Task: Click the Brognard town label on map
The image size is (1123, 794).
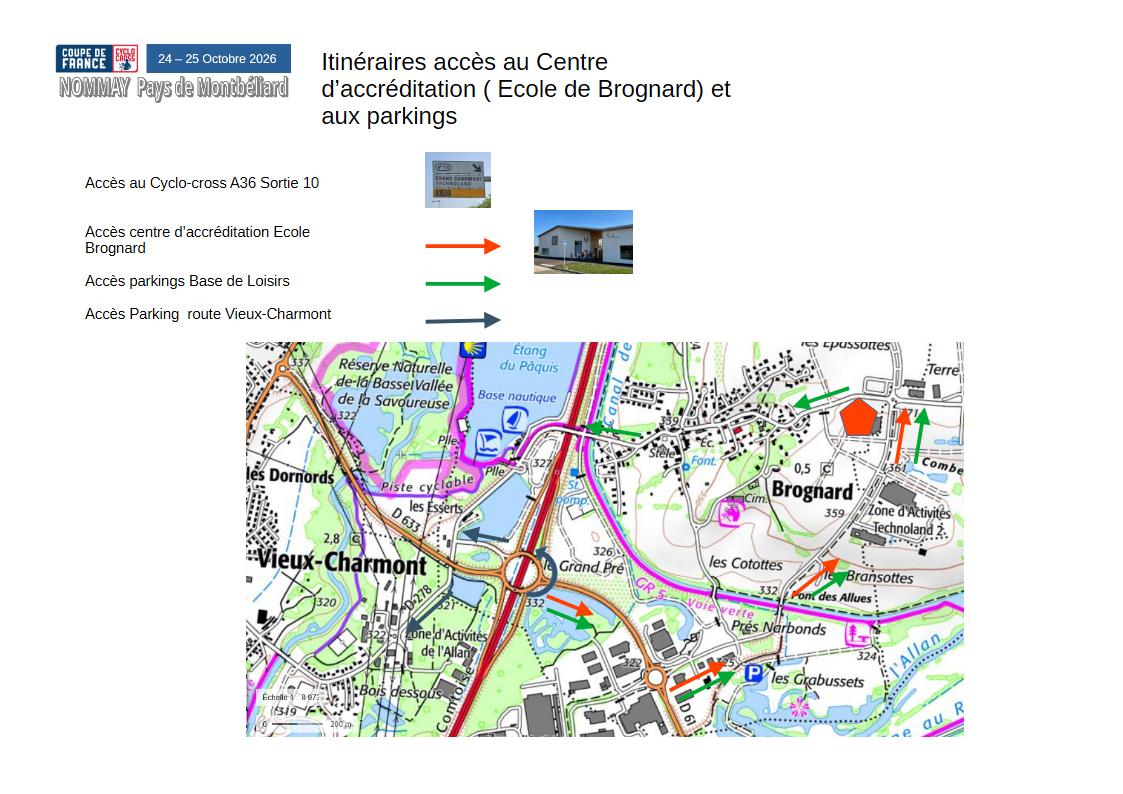Action: tap(812, 490)
